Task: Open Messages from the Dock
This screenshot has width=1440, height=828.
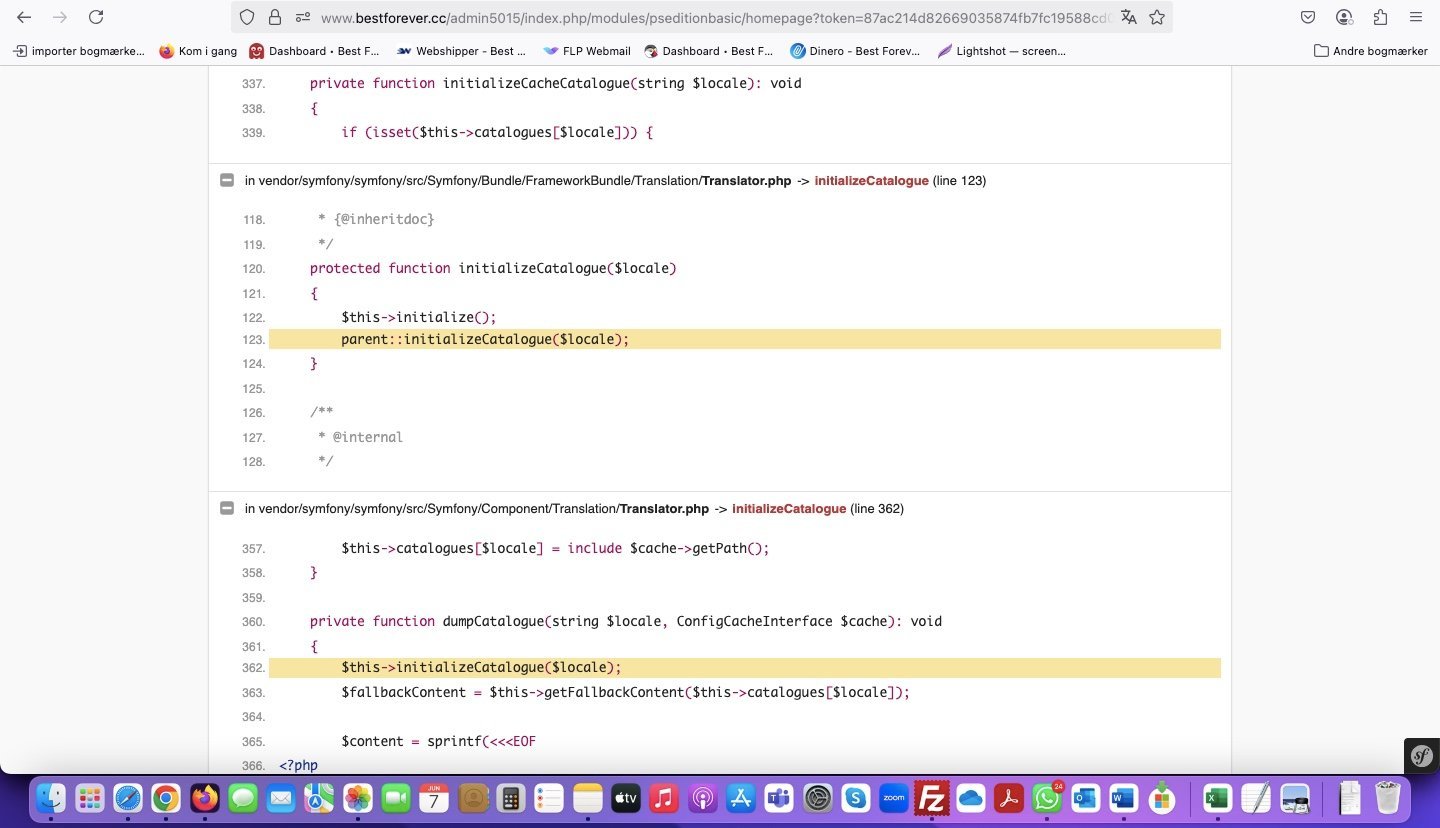Action: pos(243,798)
